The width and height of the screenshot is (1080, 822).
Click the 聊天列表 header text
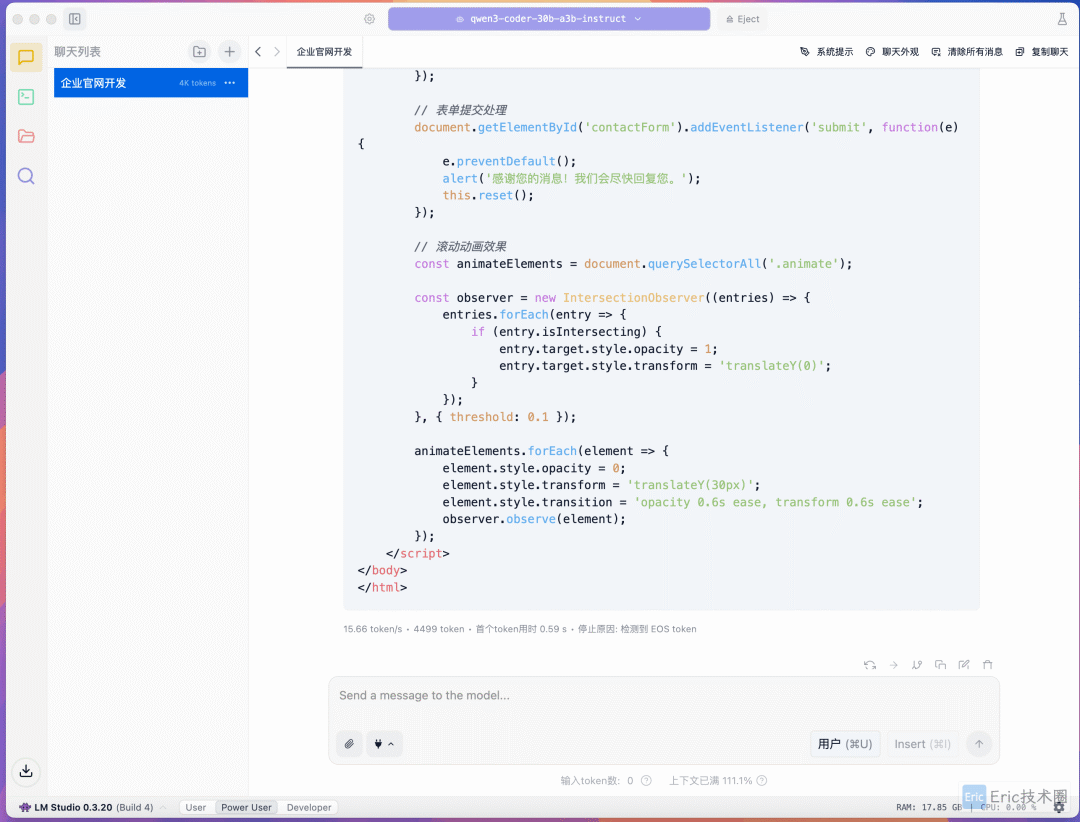77,52
